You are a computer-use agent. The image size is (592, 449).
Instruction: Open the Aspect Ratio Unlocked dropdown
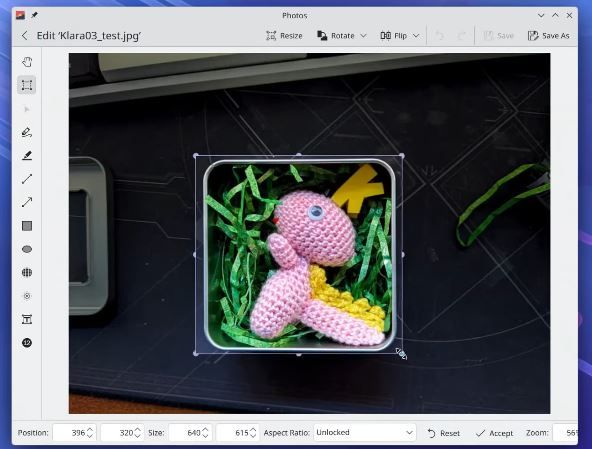pyautogui.click(x=364, y=433)
